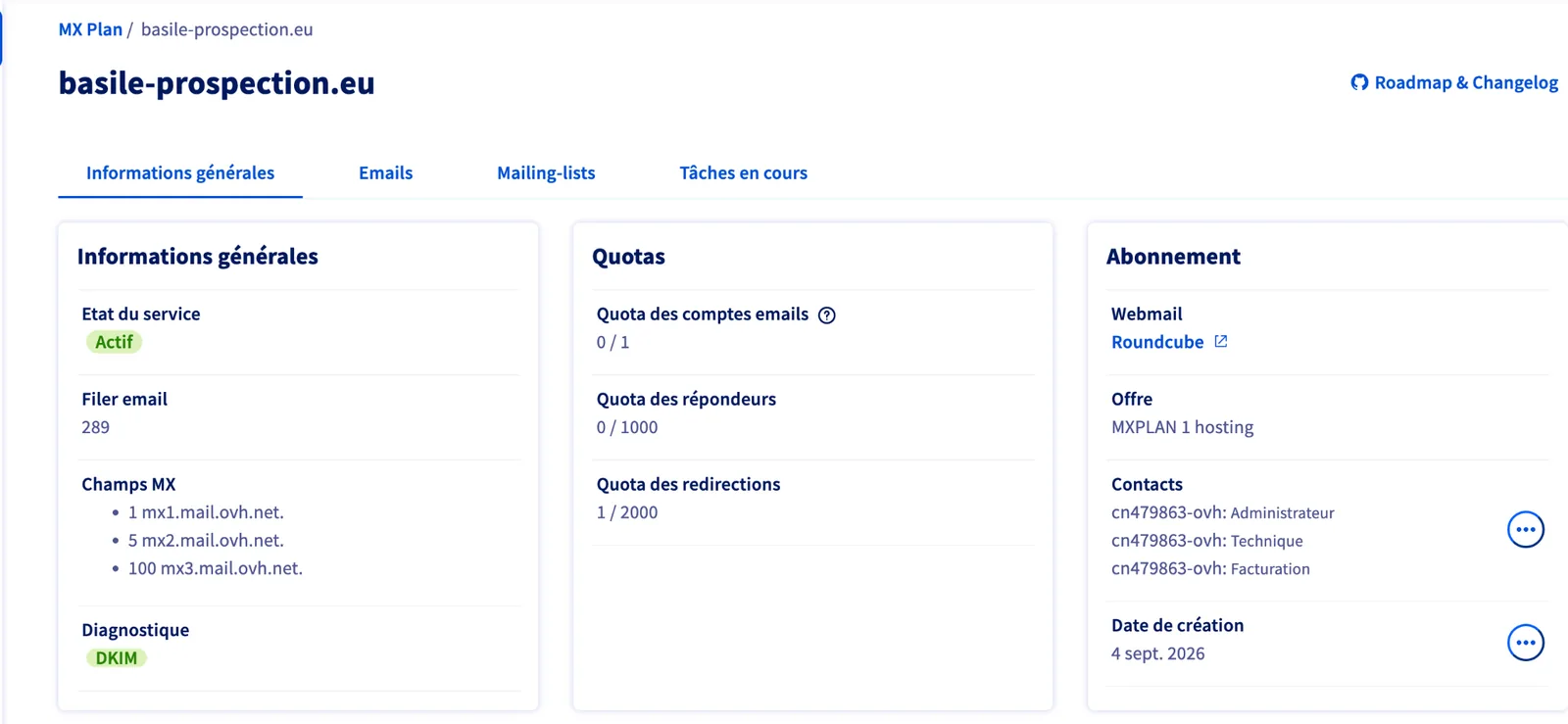The image size is (1568, 724).
Task: Click the DKIM diagnostic badge
Action: point(116,658)
